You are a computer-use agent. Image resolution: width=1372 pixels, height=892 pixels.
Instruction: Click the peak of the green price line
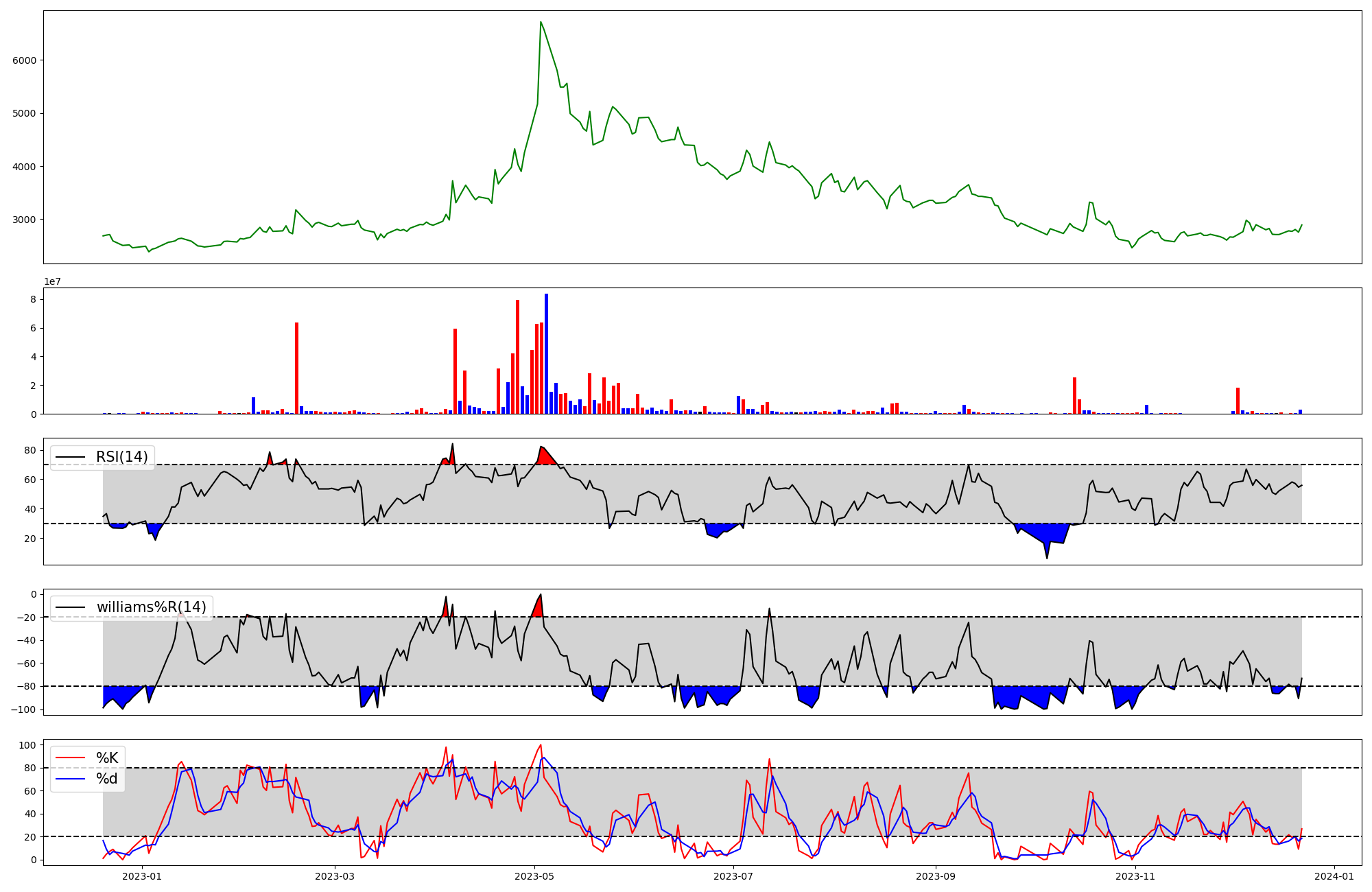click(x=541, y=22)
